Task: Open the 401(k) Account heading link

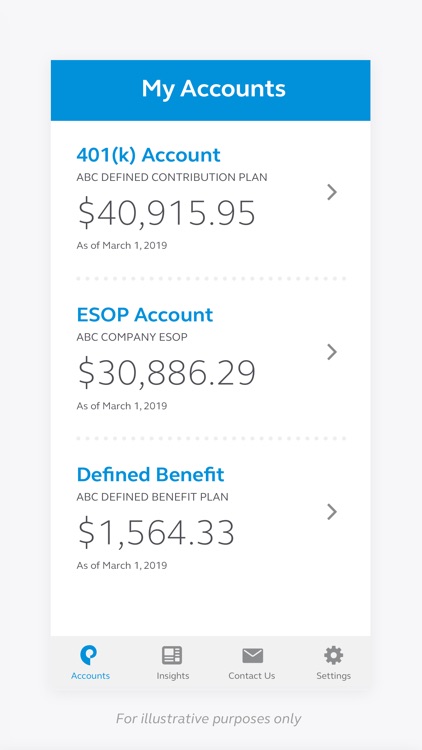Action: [x=148, y=155]
